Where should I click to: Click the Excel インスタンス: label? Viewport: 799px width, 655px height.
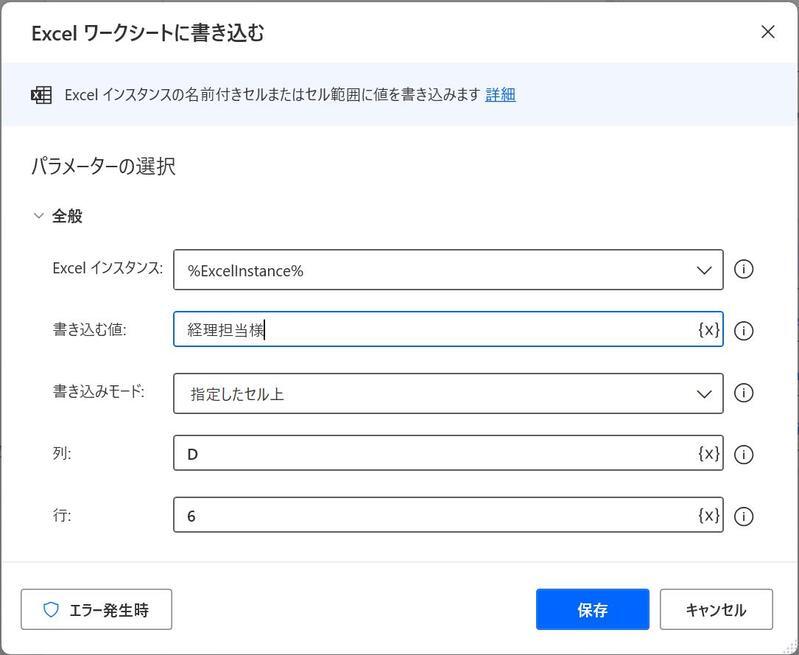108,268
